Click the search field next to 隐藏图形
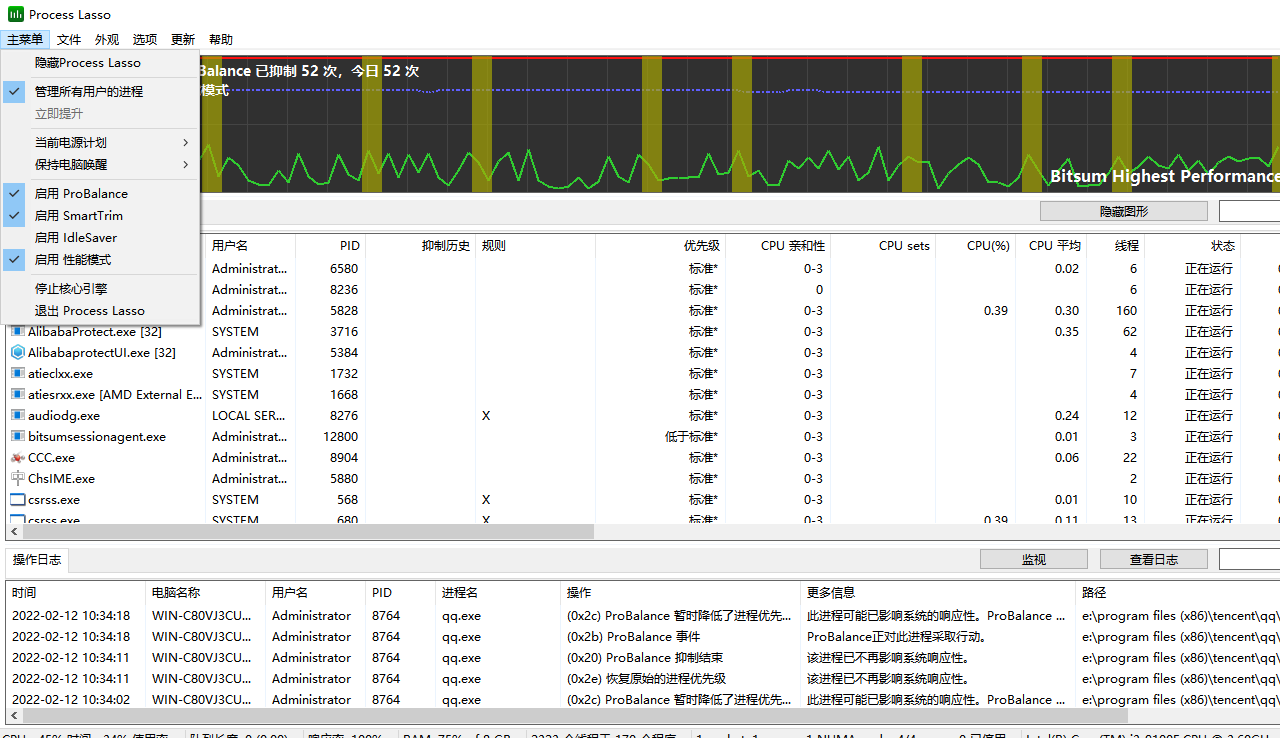Viewport: 1280px width, 738px height. 1249,211
